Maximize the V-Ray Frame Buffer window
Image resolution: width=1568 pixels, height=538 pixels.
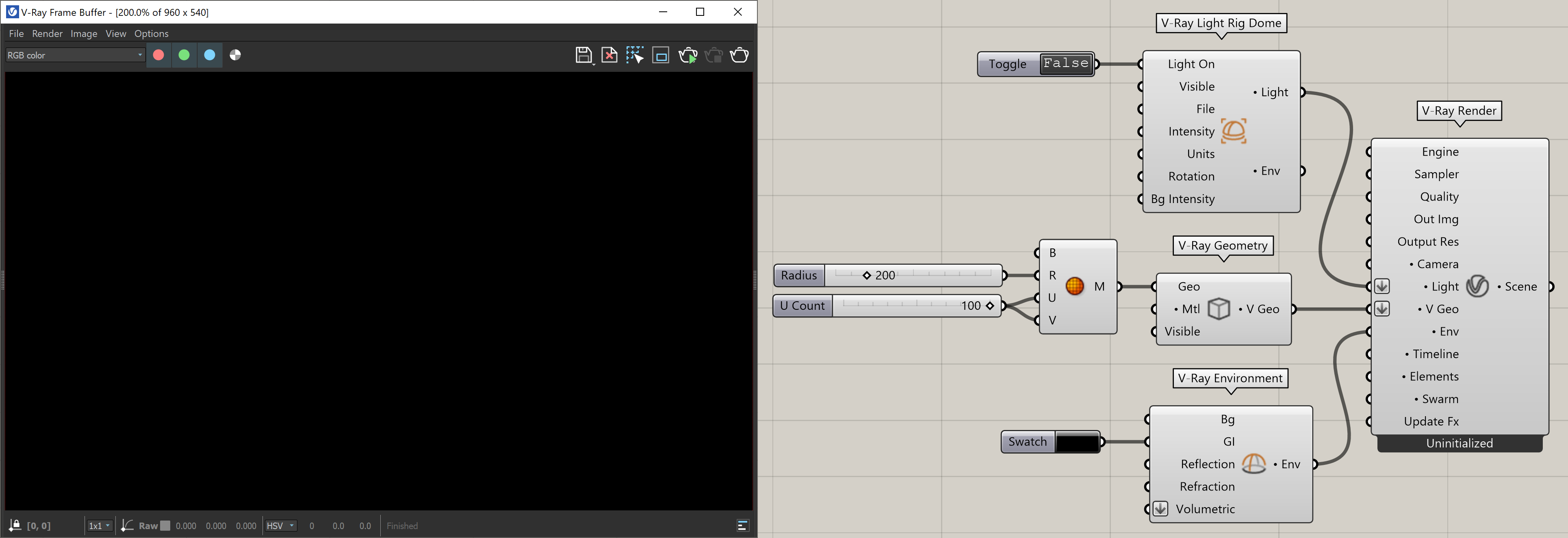point(700,11)
